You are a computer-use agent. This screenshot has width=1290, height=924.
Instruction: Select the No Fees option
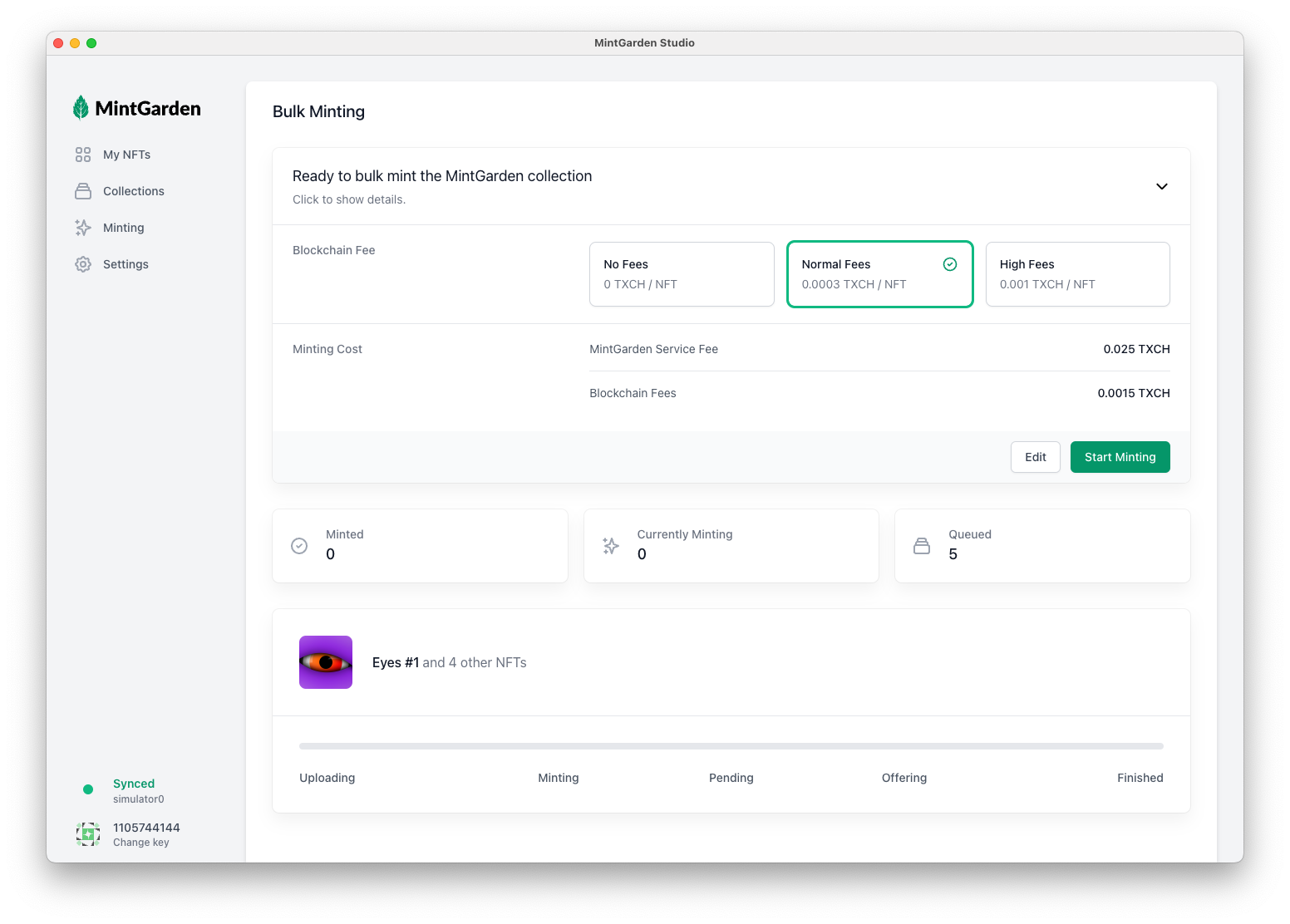682,273
